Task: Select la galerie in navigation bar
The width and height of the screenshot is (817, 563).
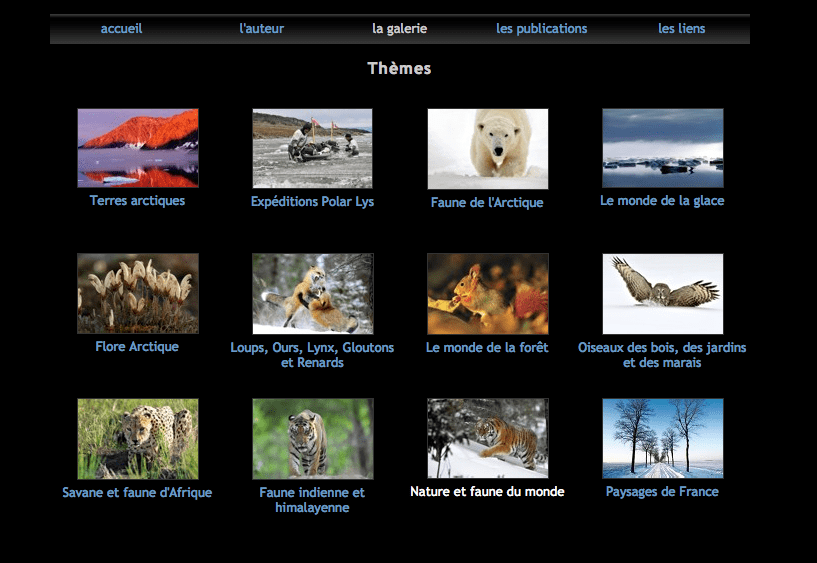Action: point(399,29)
